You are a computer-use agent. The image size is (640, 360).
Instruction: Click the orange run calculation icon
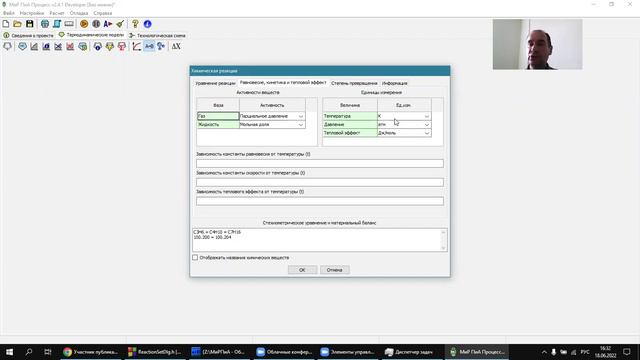click(x=84, y=24)
